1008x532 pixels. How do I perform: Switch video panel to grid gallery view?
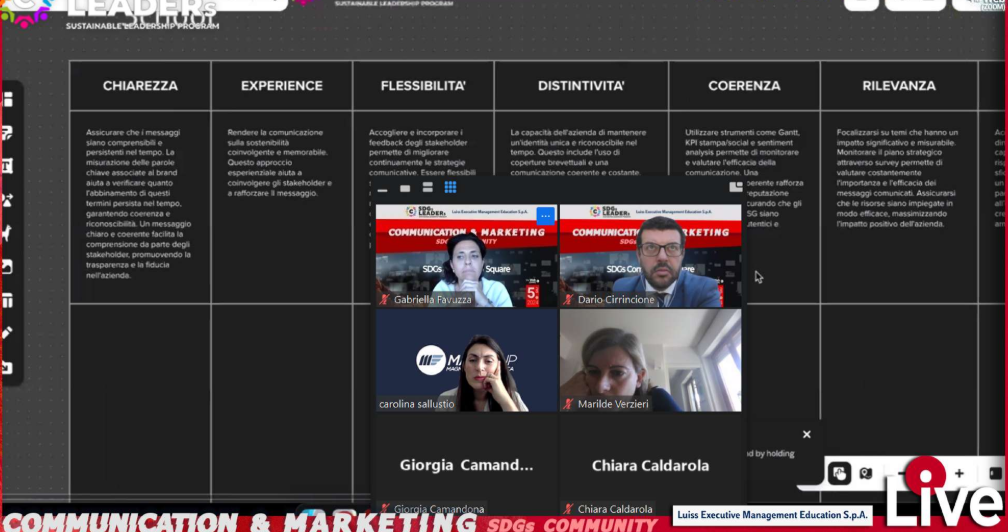coord(450,187)
